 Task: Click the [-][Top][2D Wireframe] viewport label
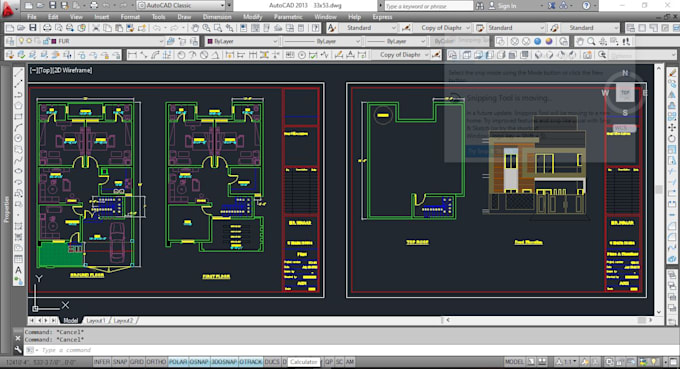click(61, 70)
